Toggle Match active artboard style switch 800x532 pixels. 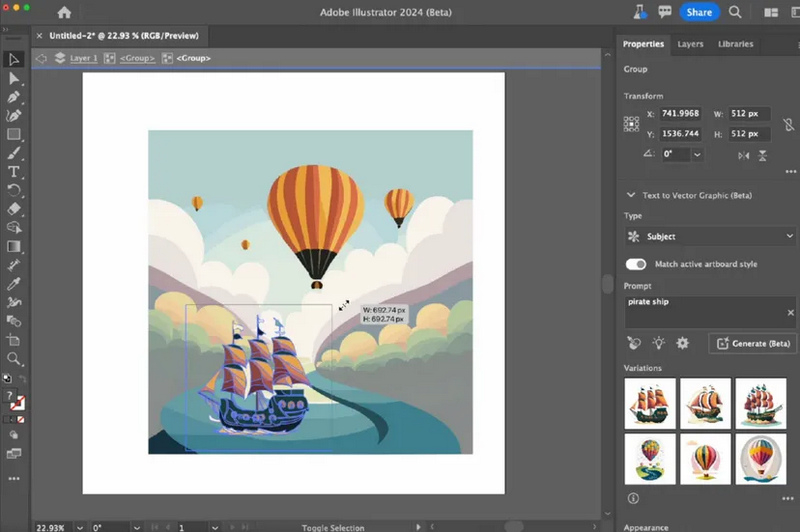[635, 264]
